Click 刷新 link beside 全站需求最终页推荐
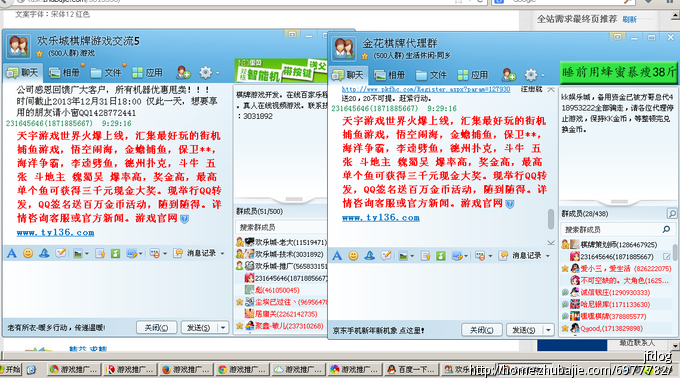 (x=629, y=20)
